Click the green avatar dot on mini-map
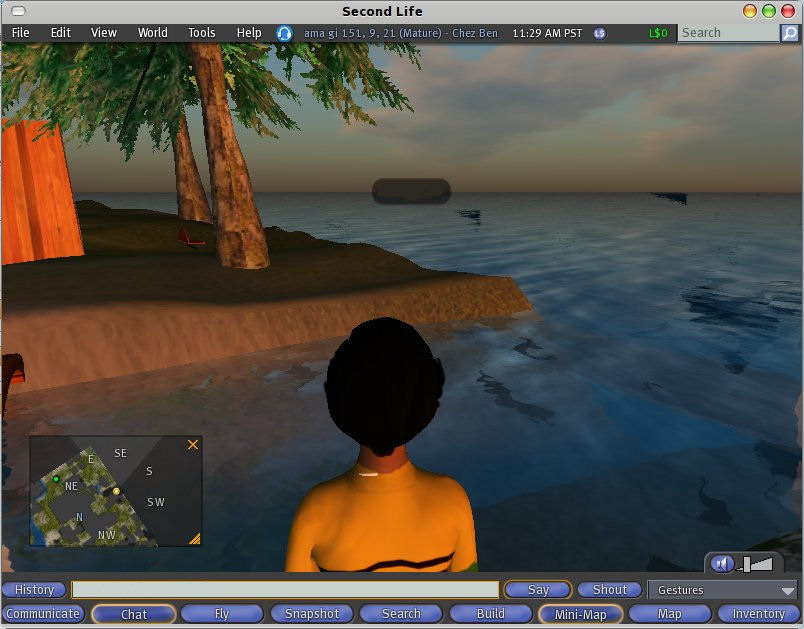The image size is (804, 629). pyautogui.click(x=56, y=480)
